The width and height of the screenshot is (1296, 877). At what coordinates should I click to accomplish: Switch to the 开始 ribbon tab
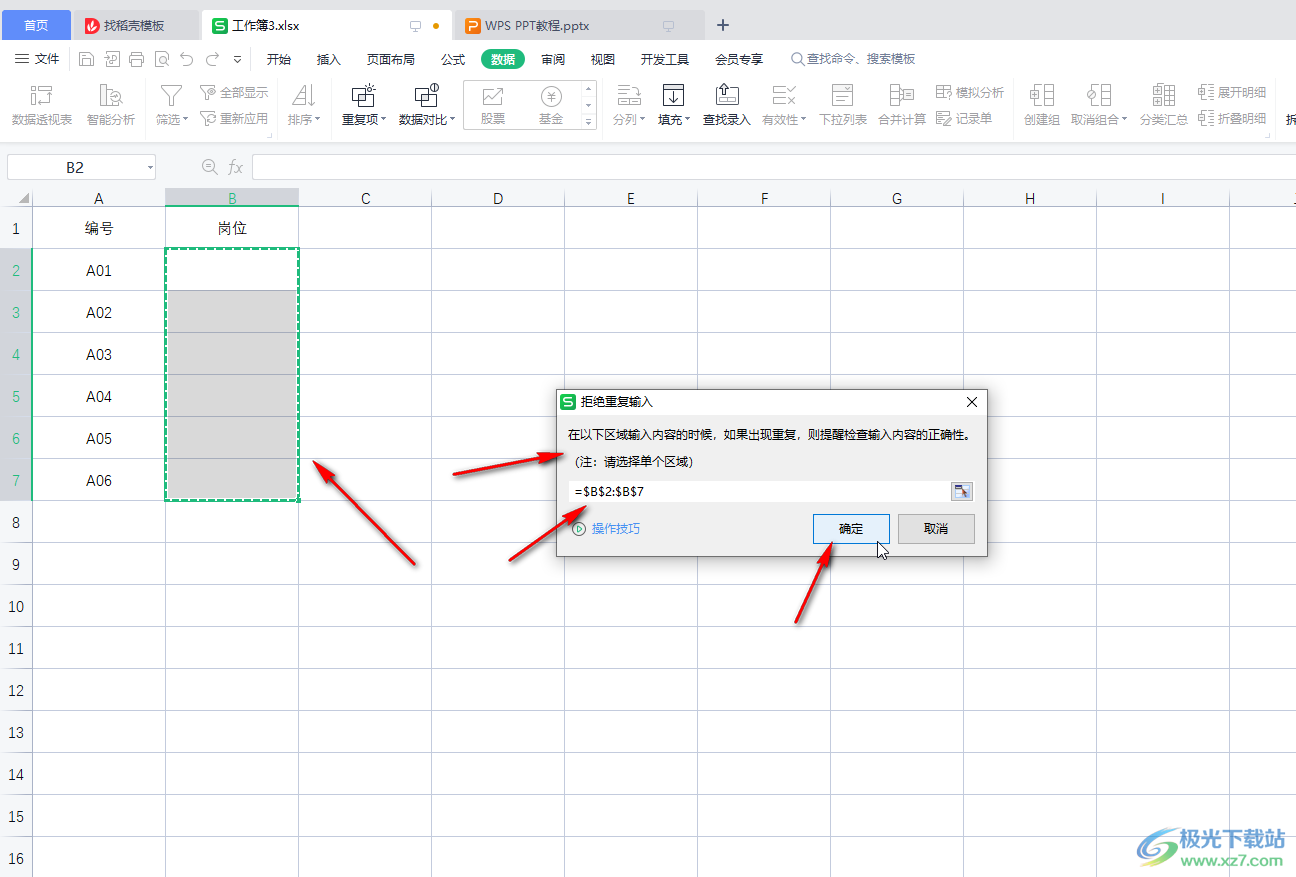pos(279,59)
